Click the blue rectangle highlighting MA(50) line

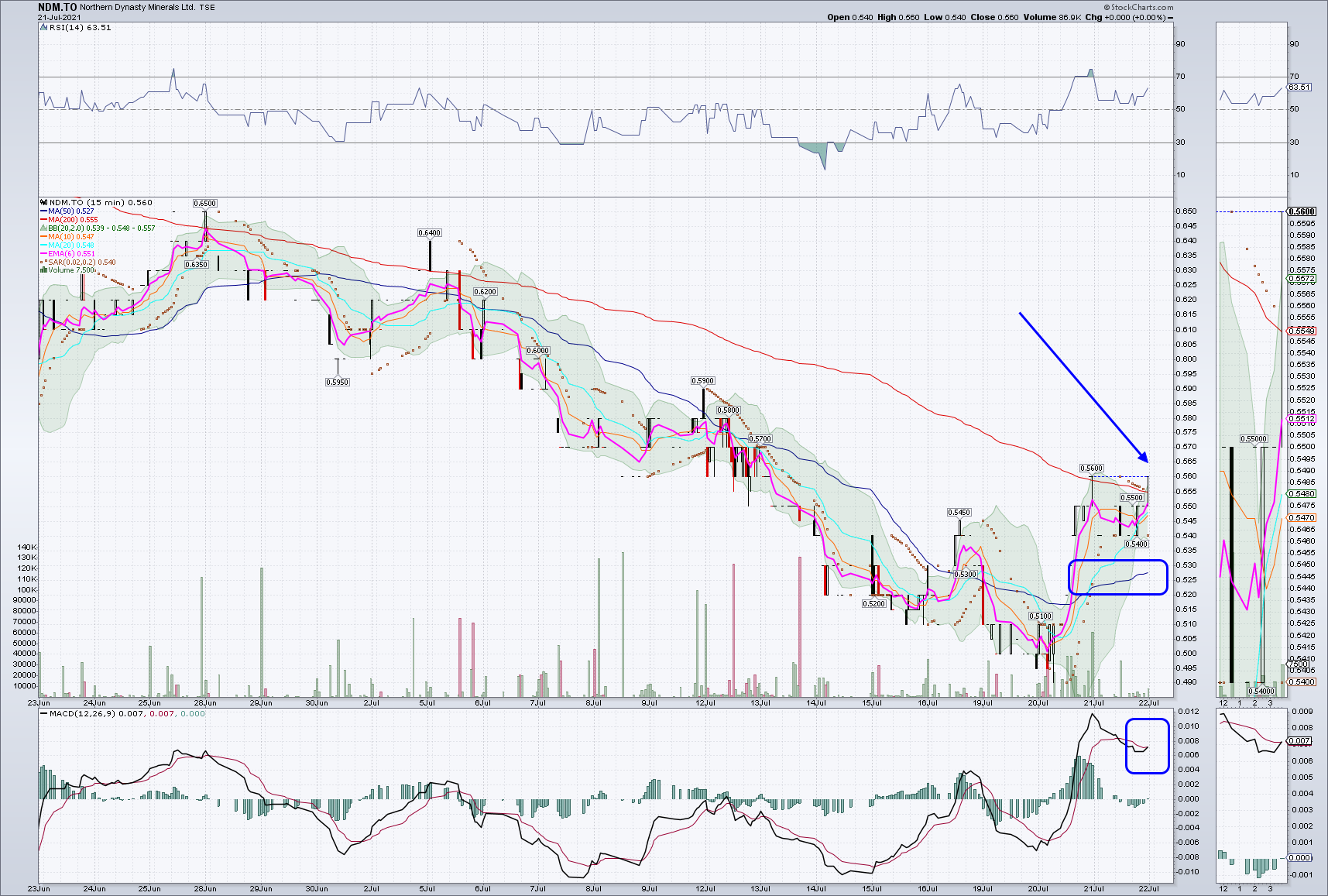tap(1117, 577)
